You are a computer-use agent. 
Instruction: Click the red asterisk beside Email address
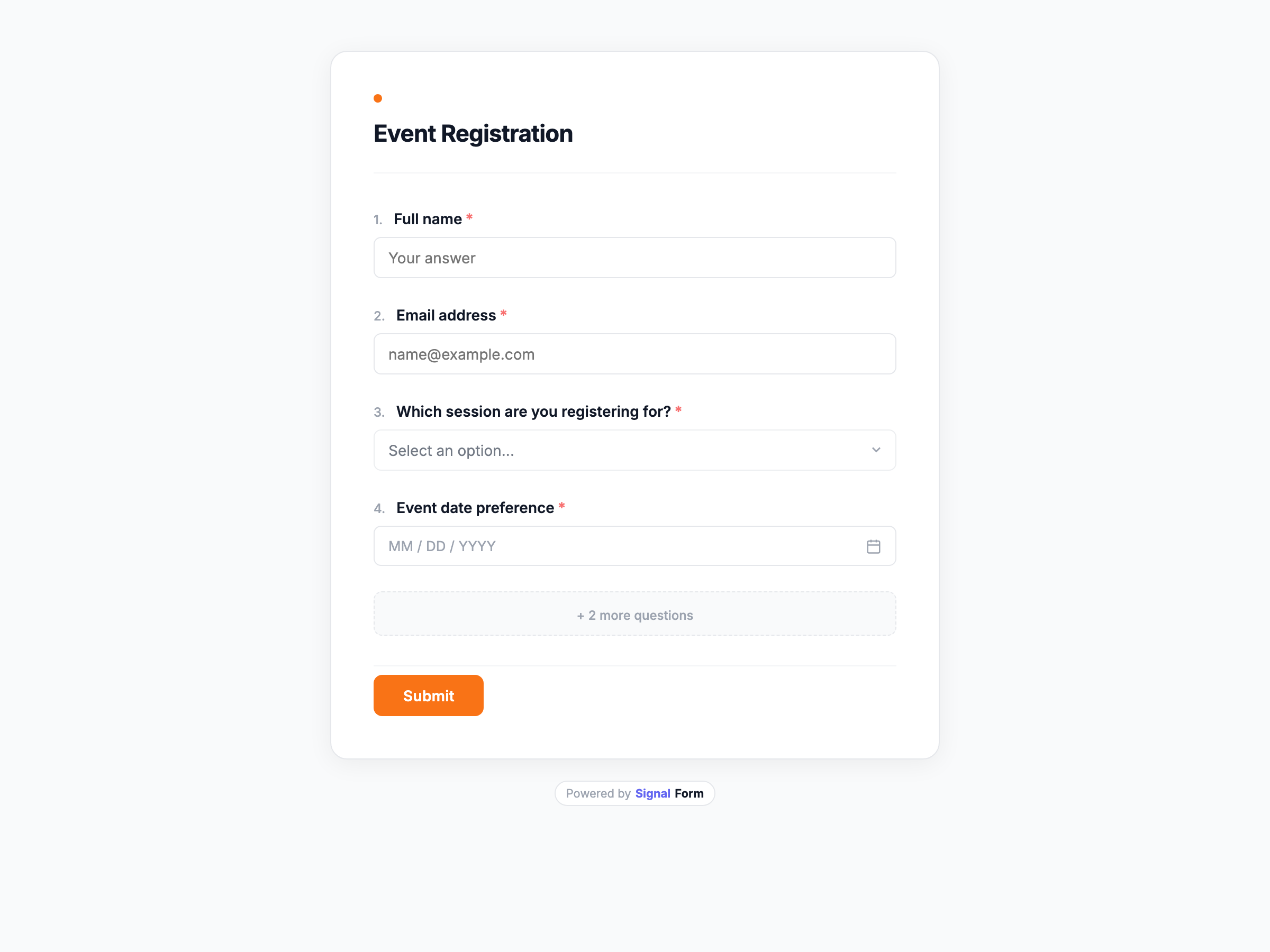point(503,314)
